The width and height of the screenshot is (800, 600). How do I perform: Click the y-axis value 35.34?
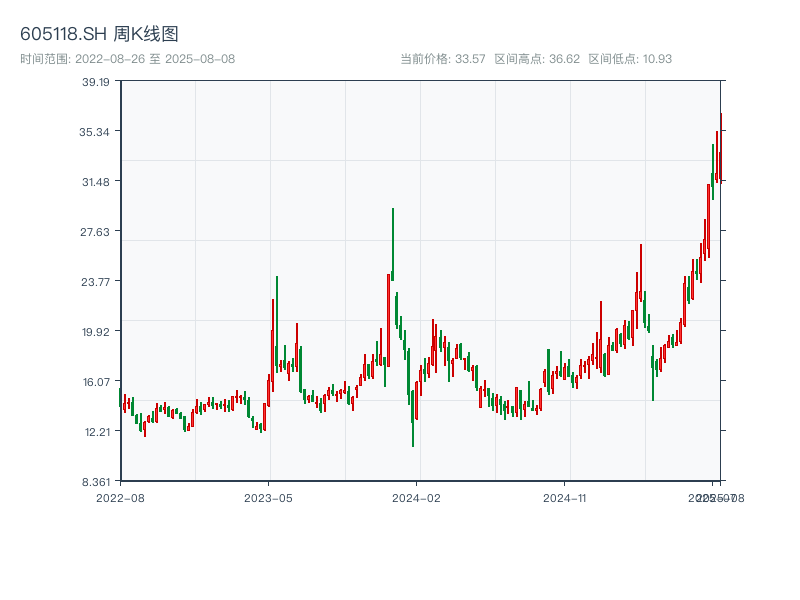tap(94, 132)
